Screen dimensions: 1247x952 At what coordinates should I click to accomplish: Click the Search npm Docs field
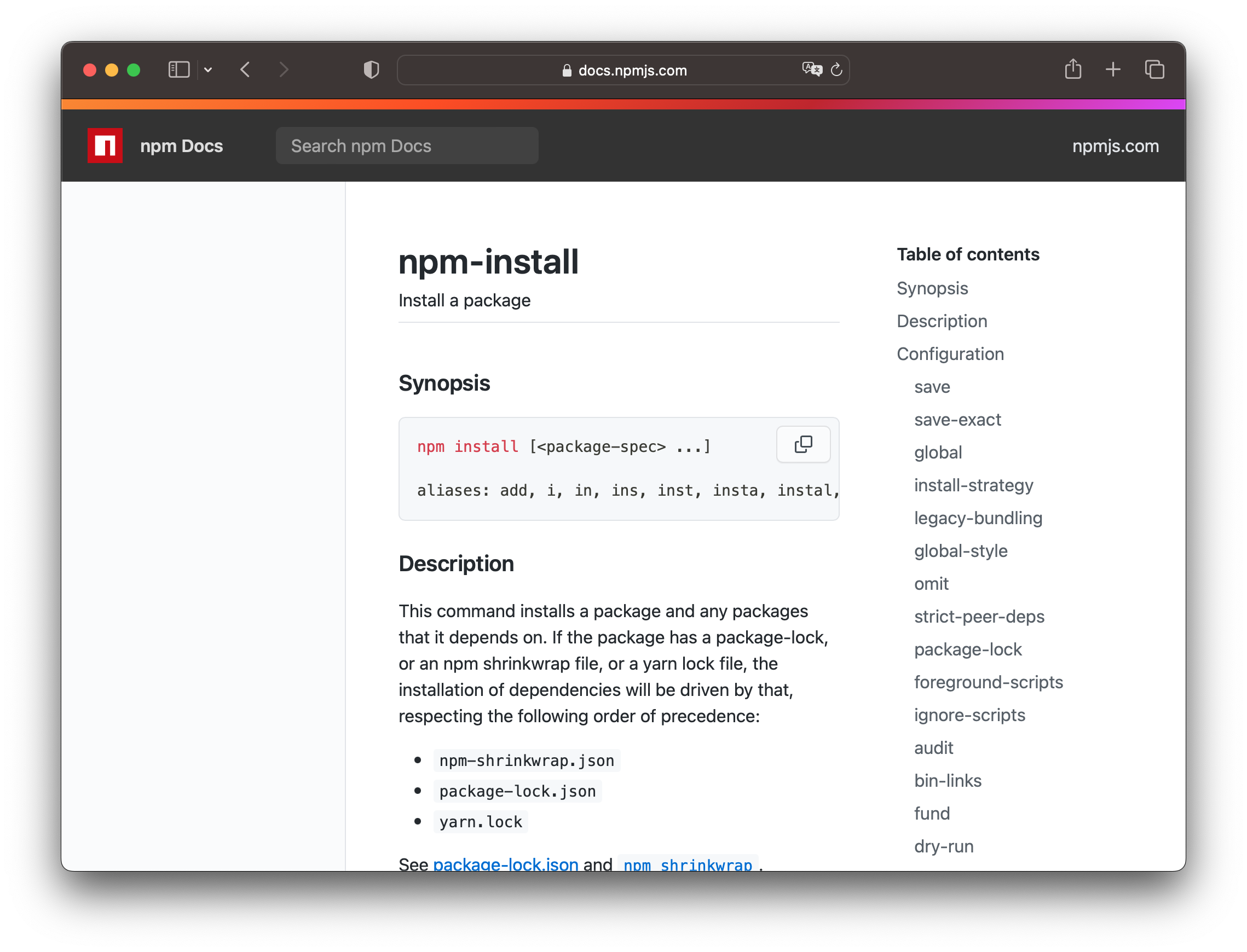407,145
